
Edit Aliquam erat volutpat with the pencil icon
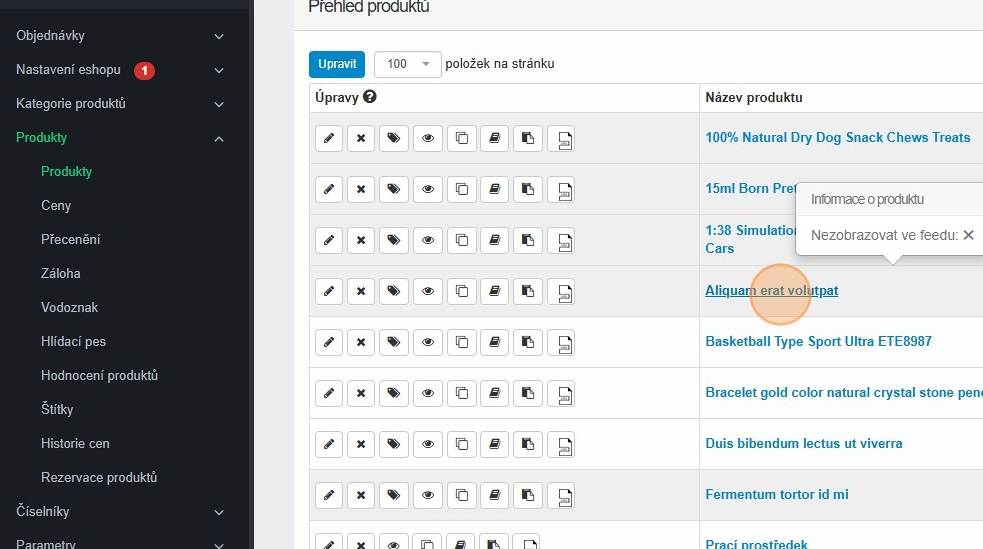(x=329, y=291)
